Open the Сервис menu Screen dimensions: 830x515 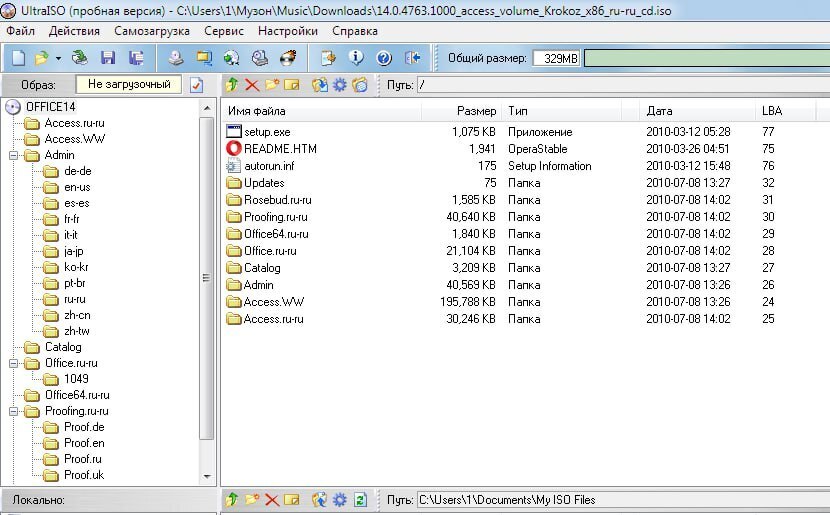(224, 31)
